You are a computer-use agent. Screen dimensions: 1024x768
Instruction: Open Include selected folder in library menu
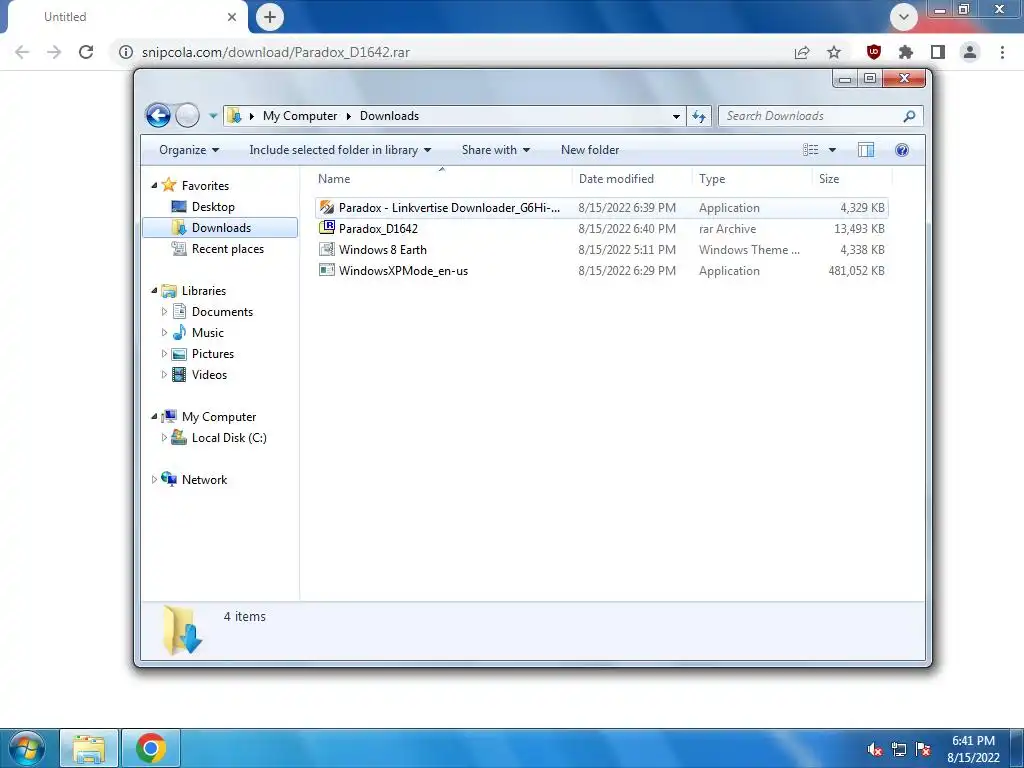click(340, 150)
